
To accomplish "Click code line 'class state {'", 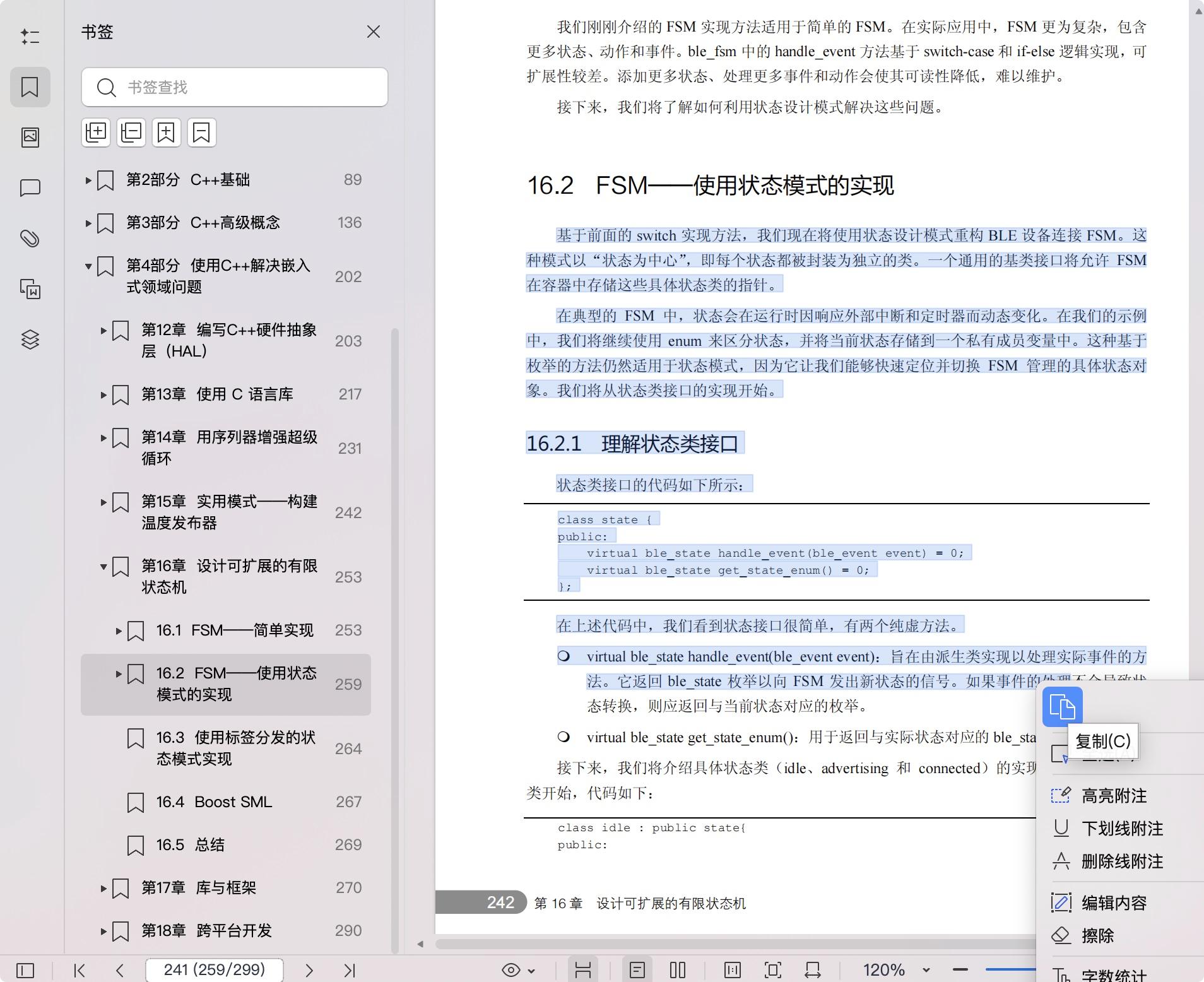I will [x=605, y=520].
